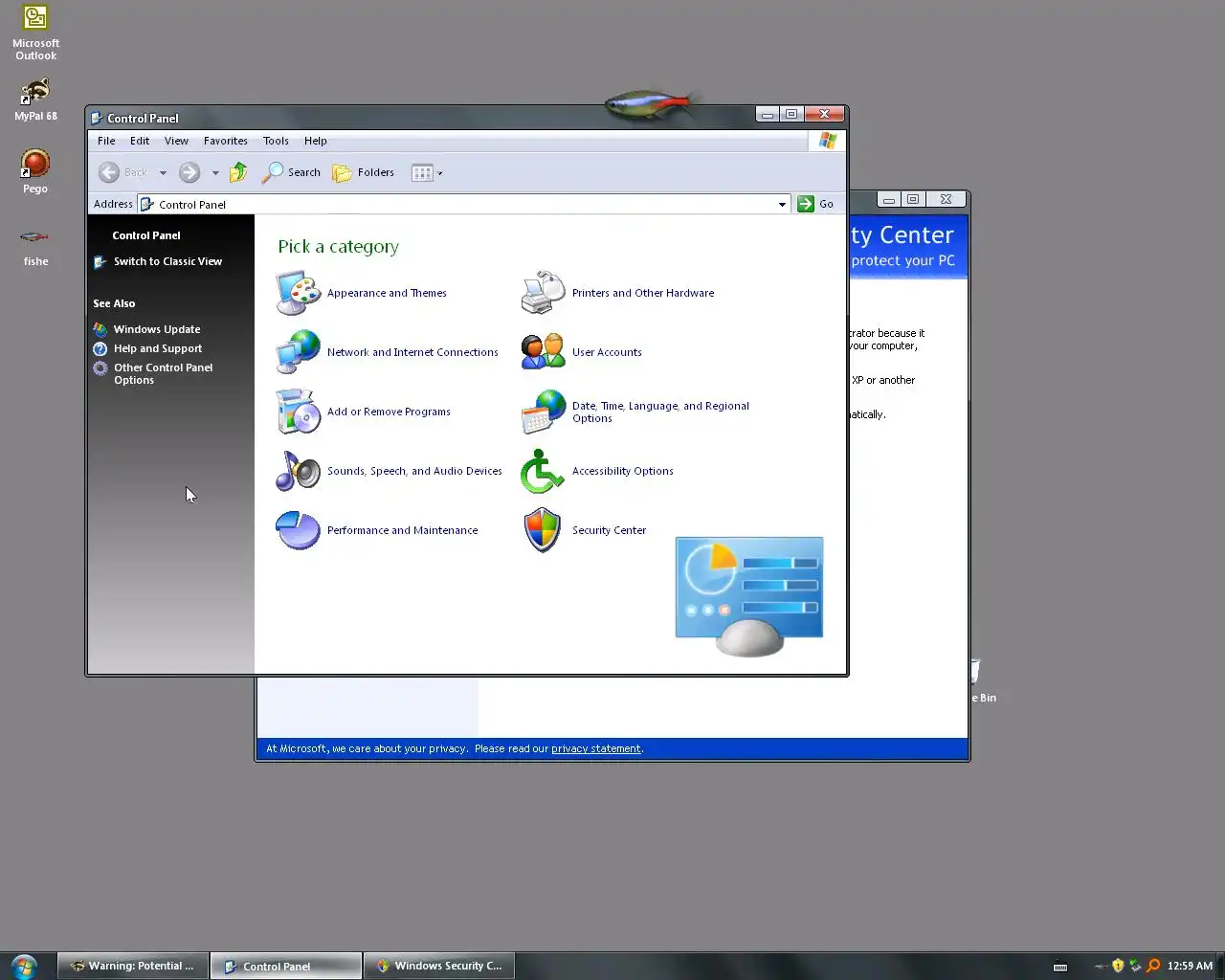Click the Switch to Classic View icon
The width and height of the screenshot is (1225, 980).
(100, 261)
